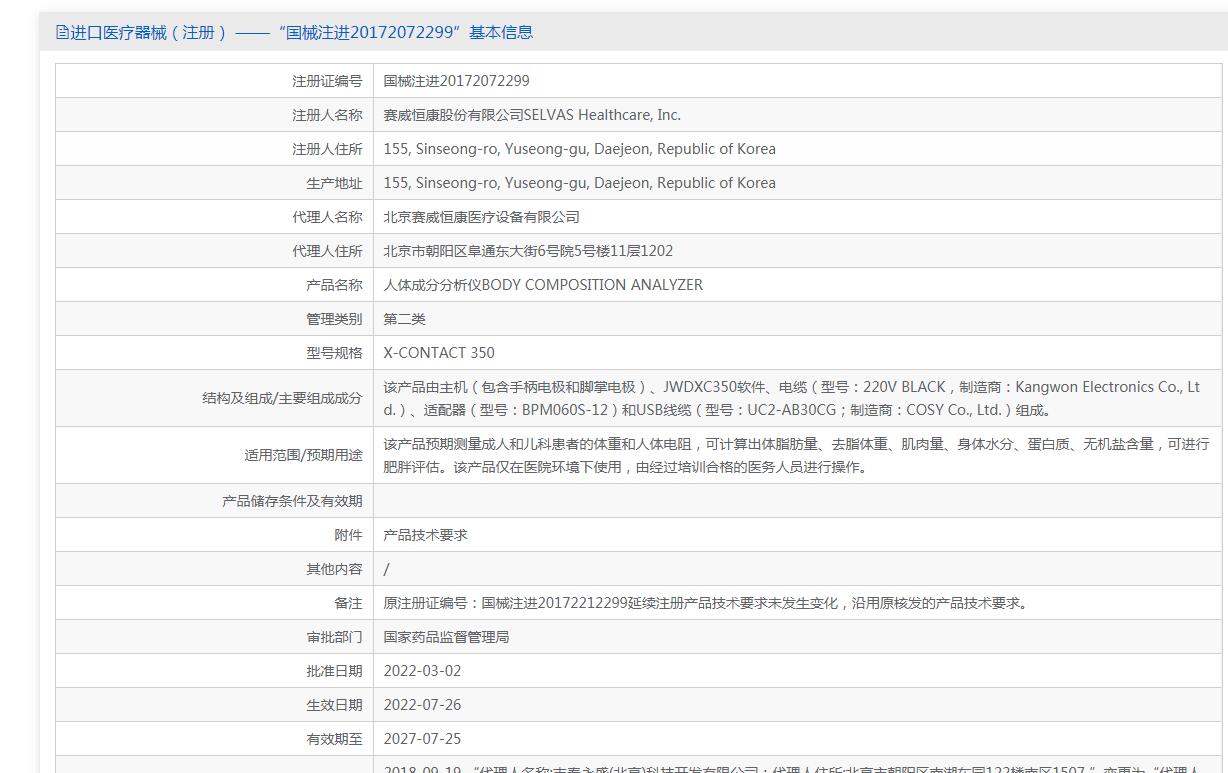Click the 适用范围/预期用途 label
The image size is (1228, 773).
[x=303, y=455]
